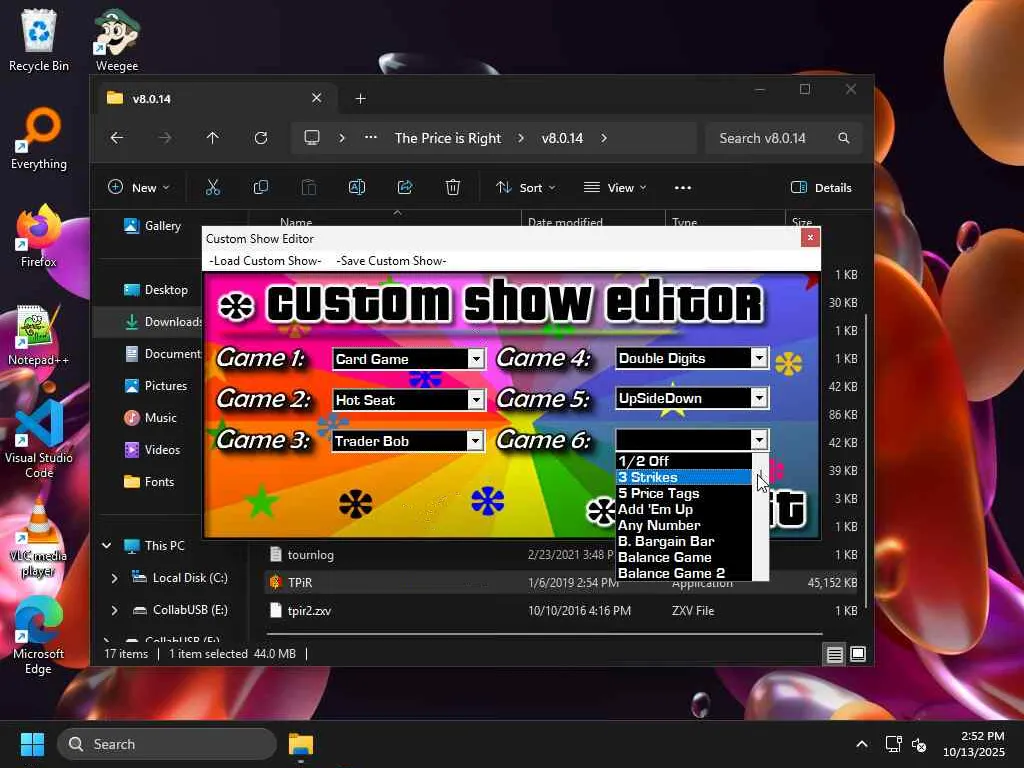Open the Weegee desktop shortcut
The width and height of the screenshot is (1024, 768).
(x=116, y=40)
